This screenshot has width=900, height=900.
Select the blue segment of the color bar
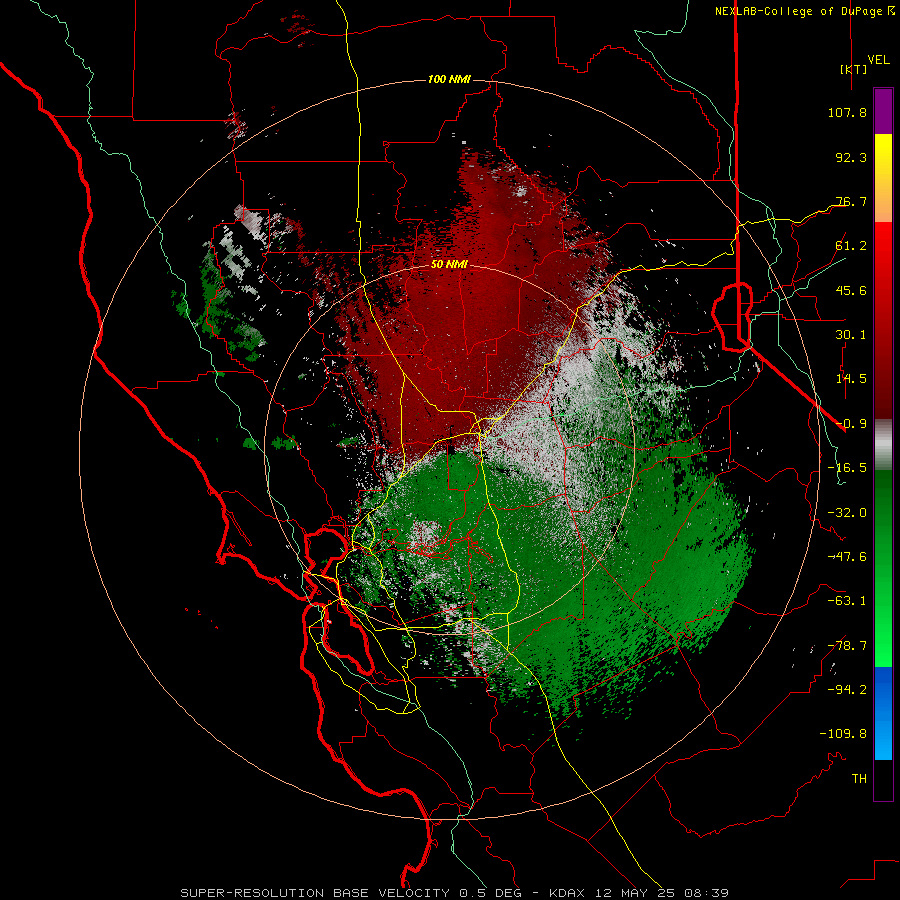coord(883,713)
